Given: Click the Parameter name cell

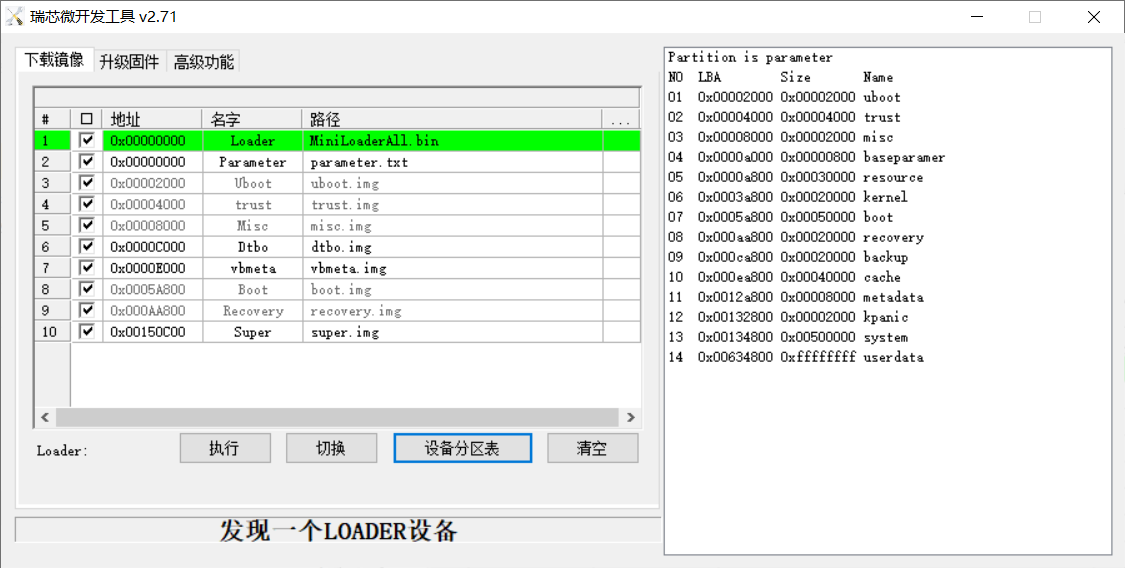Looking at the screenshot, I should [253, 162].
